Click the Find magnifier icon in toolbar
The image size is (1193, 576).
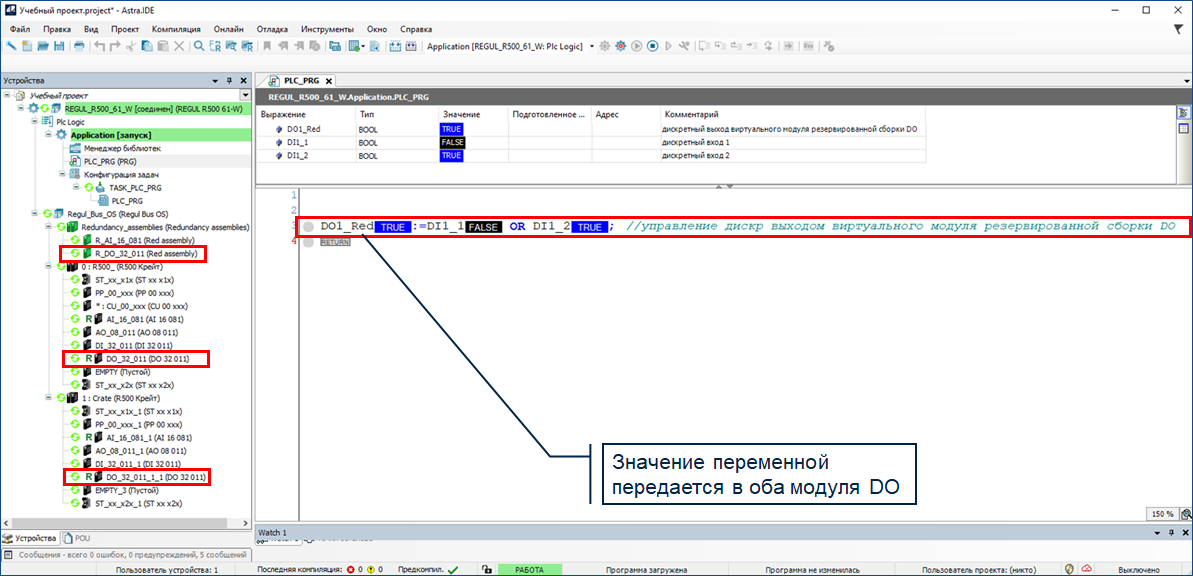199,46
